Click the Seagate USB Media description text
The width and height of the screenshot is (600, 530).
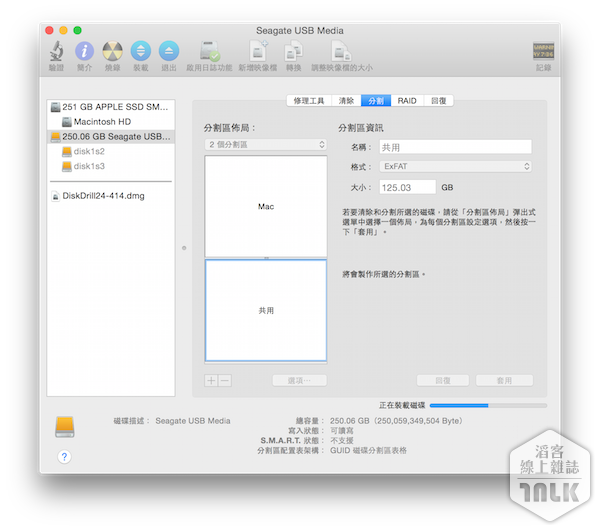(193, 421)
